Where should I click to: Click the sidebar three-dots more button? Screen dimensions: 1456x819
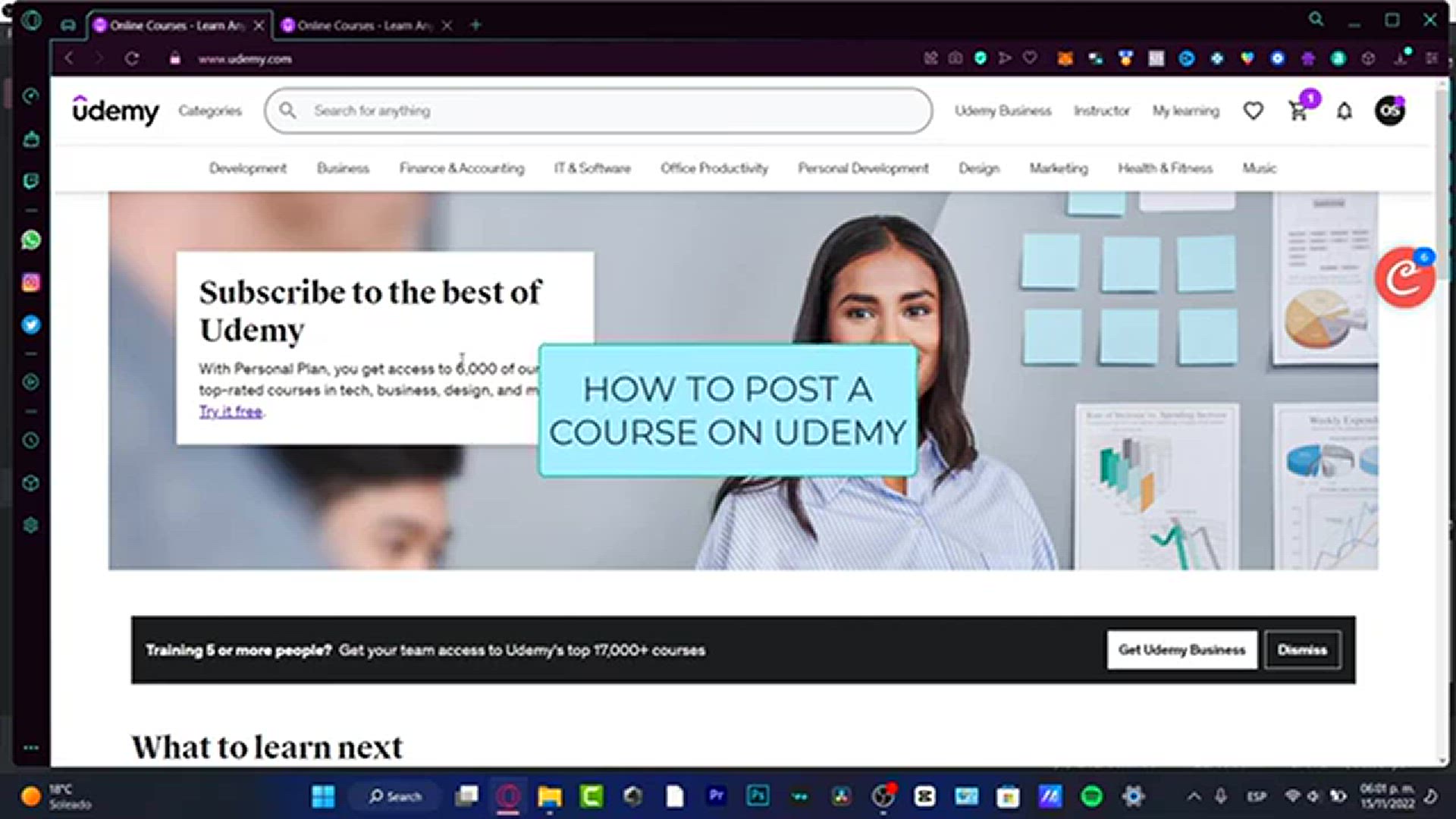31,748
